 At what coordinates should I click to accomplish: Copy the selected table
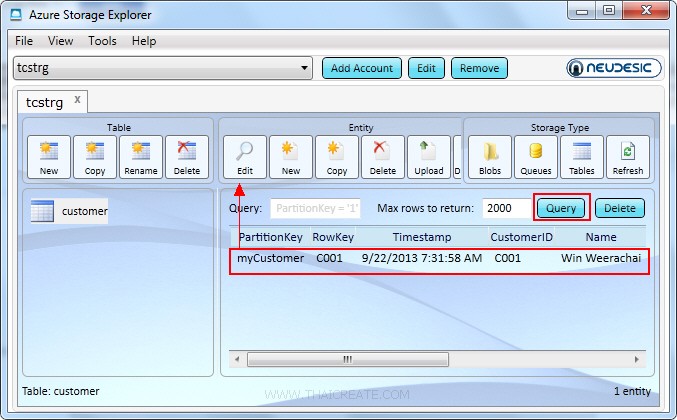coord(95,157)
